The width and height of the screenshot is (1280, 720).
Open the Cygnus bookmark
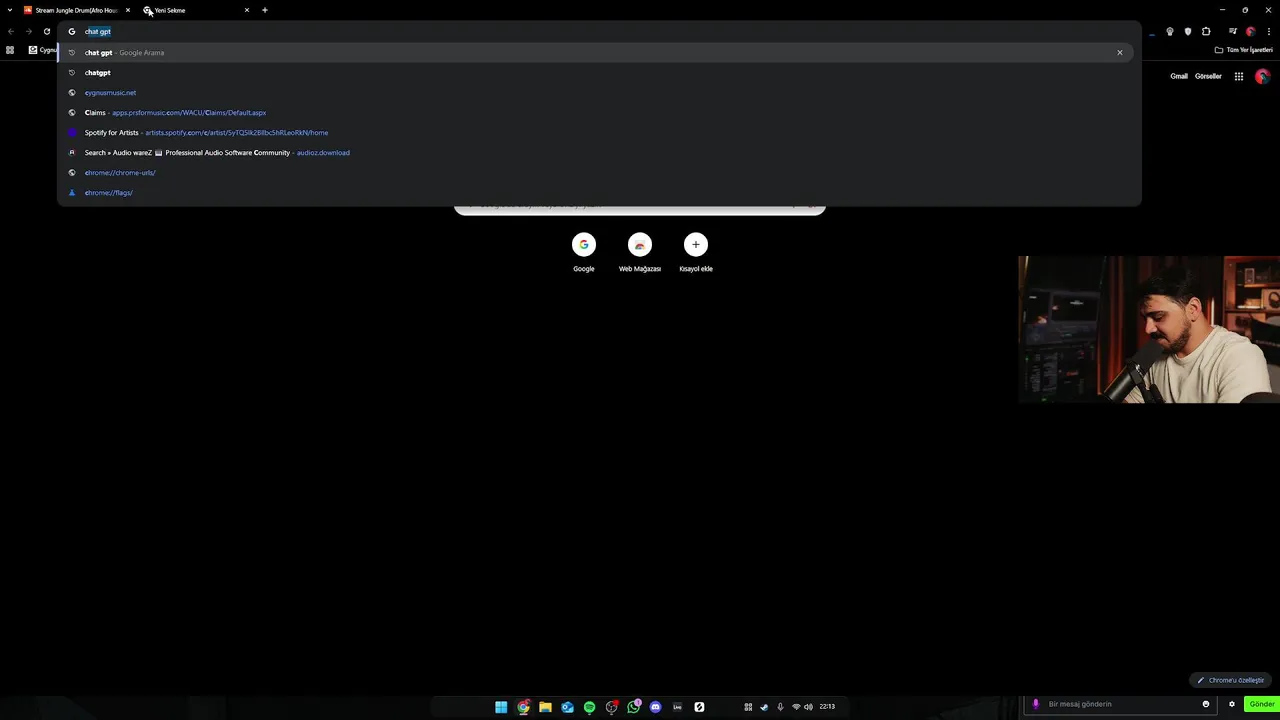coord(43,50)
